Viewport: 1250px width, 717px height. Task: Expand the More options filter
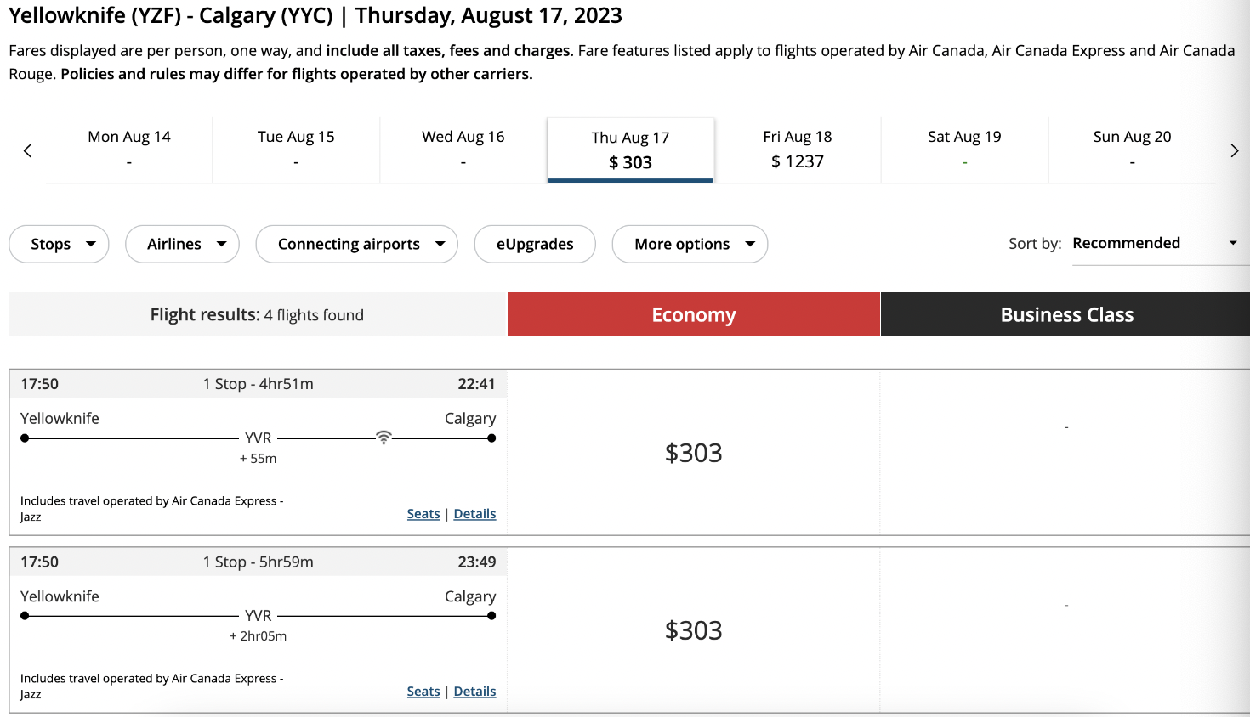(690, 244)
